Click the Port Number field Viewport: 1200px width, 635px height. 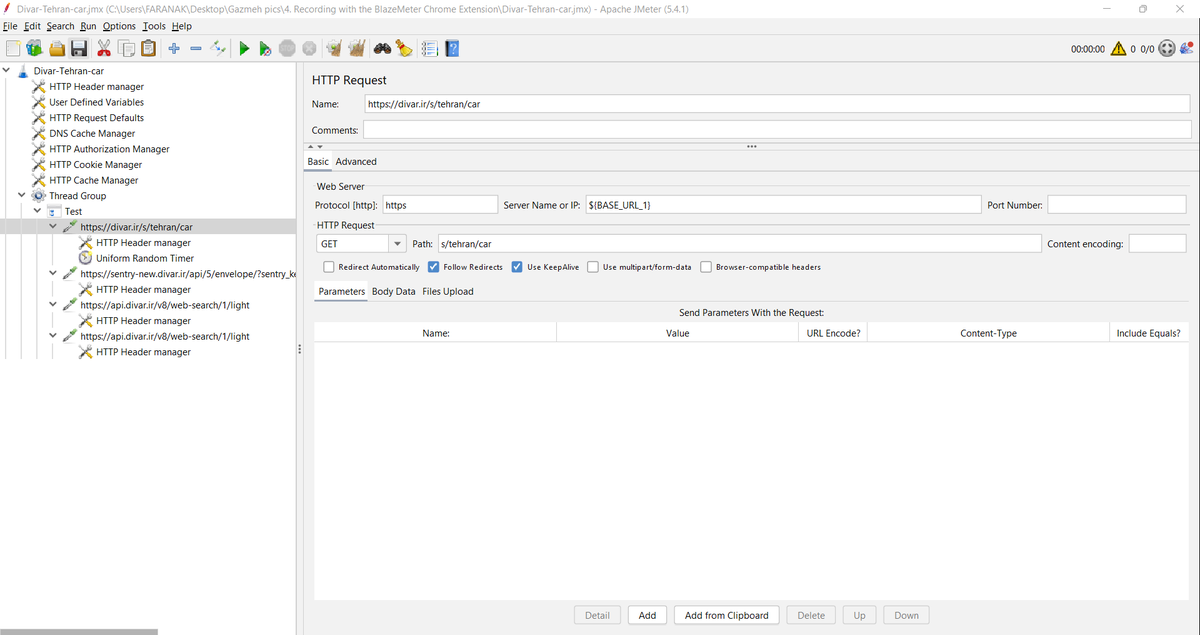1117,204
